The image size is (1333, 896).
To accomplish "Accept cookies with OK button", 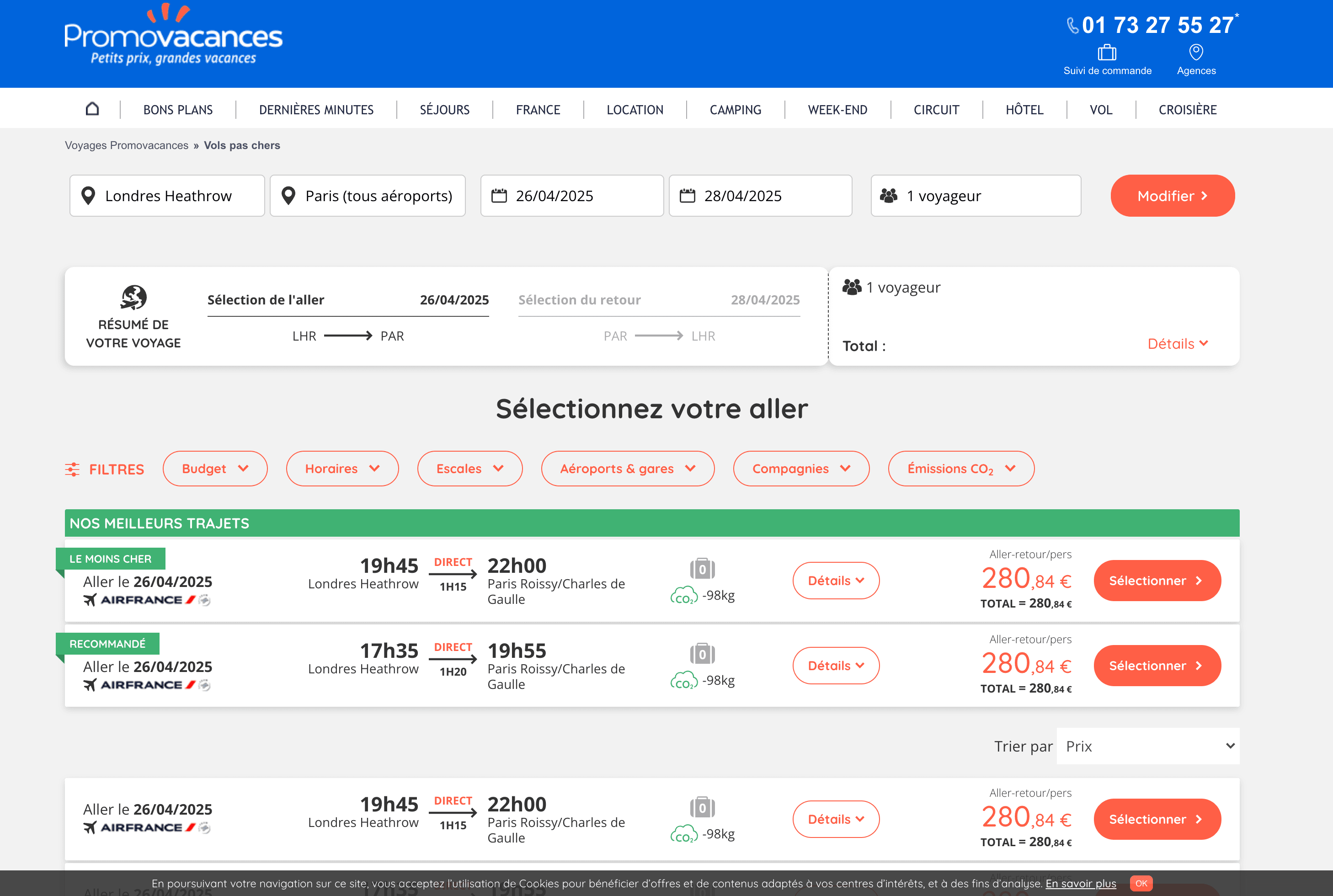I will (1141, 883).
